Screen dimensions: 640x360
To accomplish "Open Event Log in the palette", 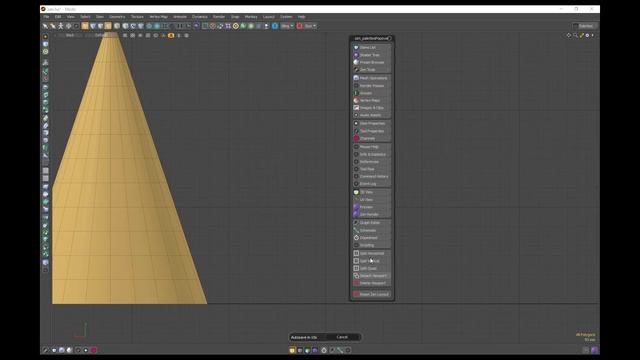I will [x=371, y=184].
